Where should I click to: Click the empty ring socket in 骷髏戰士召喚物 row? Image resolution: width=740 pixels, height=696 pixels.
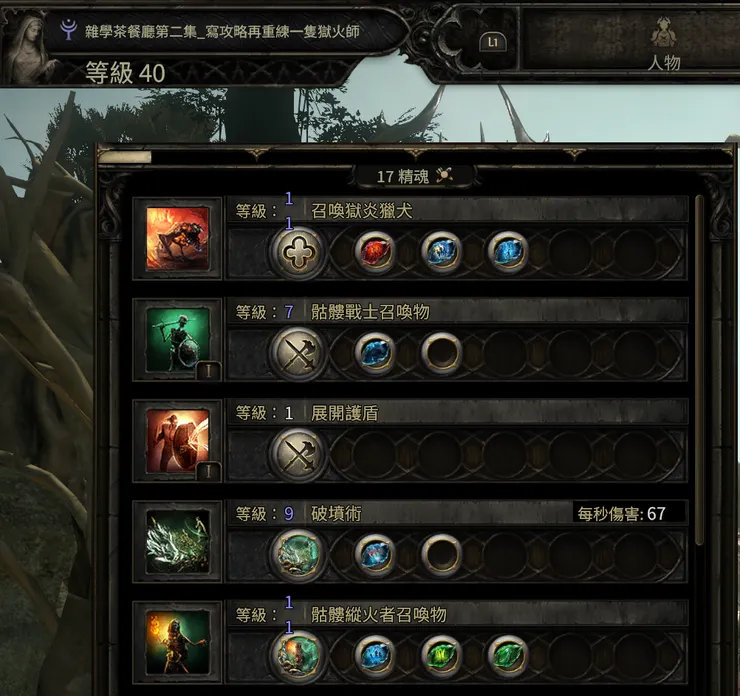click(x=441, y=352)
